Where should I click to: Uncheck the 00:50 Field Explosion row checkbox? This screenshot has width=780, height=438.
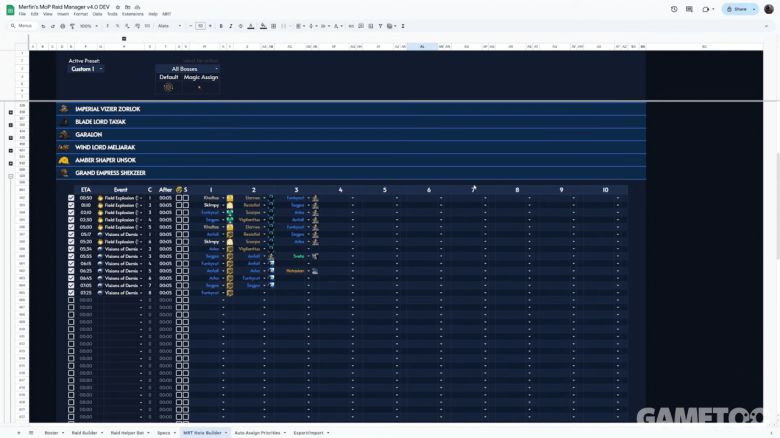70,198
